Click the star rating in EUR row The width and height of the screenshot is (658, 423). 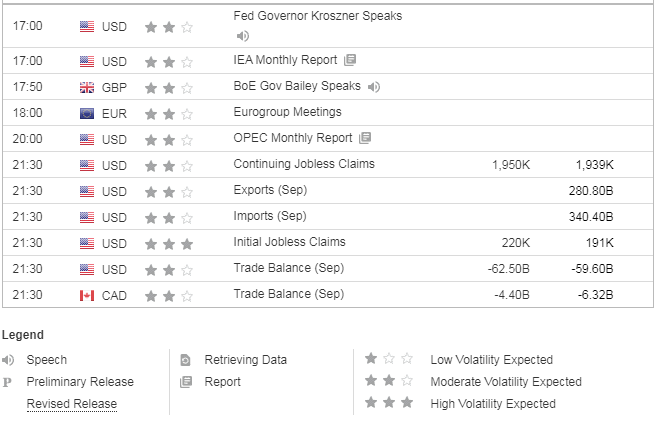(x=169, y=114)
